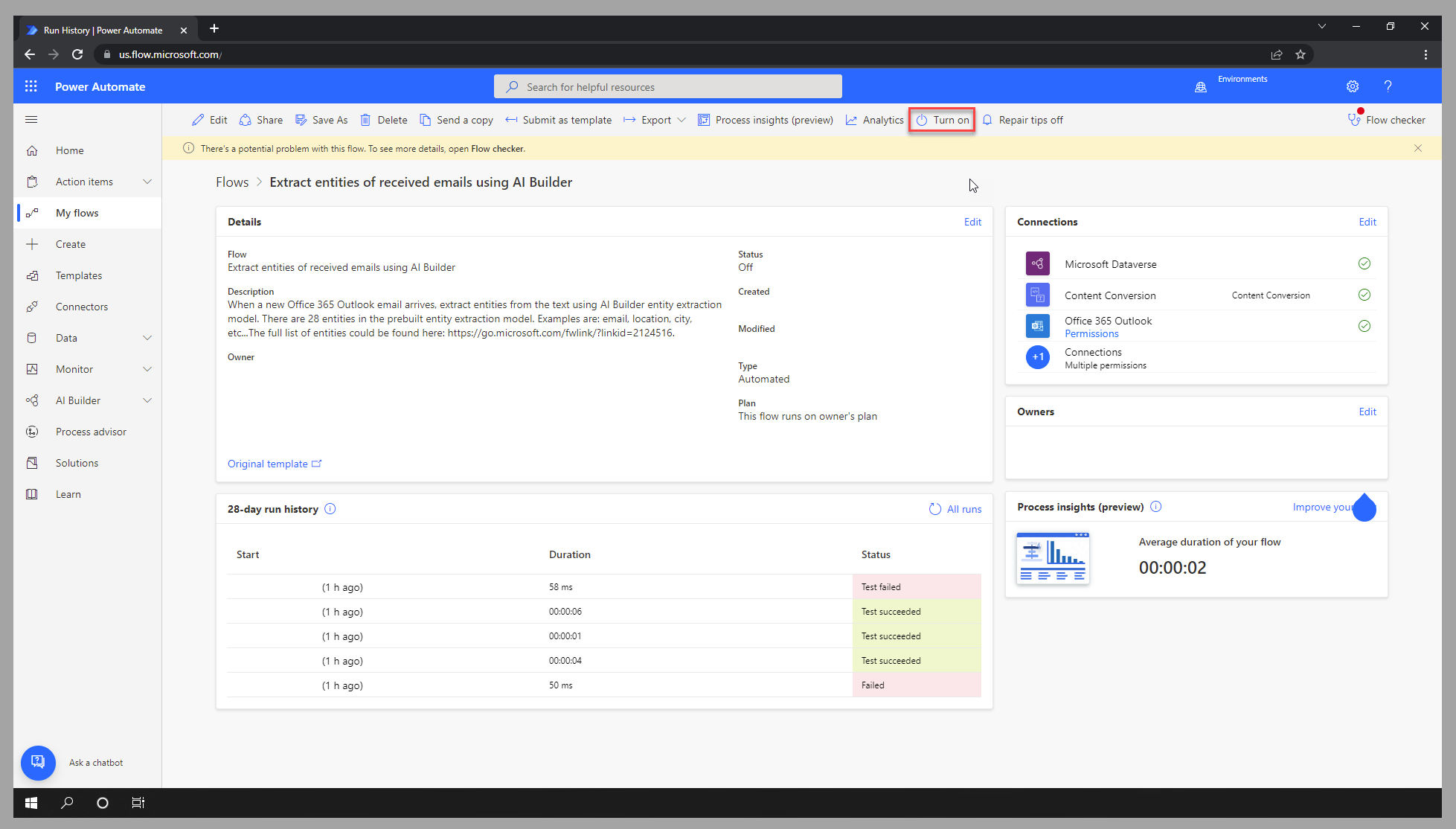Open the app launcher waffle icon
The width and height of the screenshot is (1456, 829).
click(x=31, y=86)
